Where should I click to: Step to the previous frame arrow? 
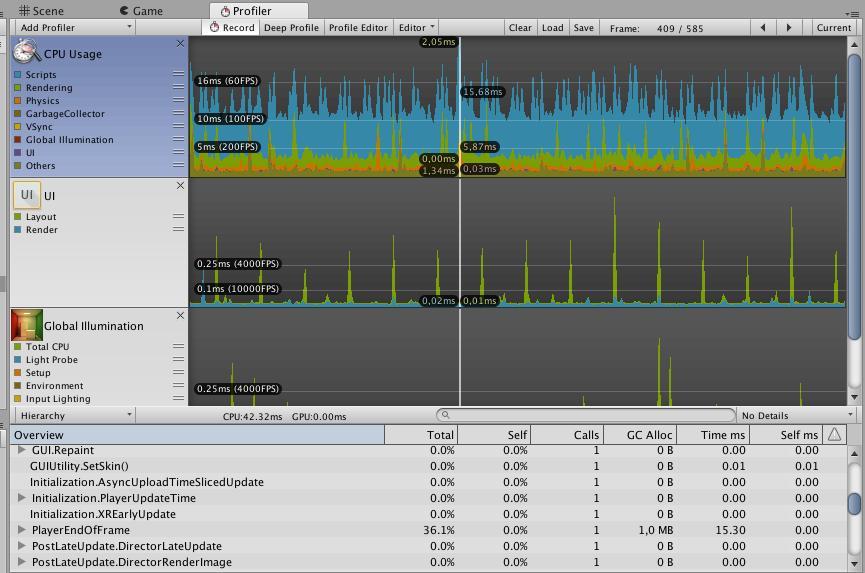(763, 28)
